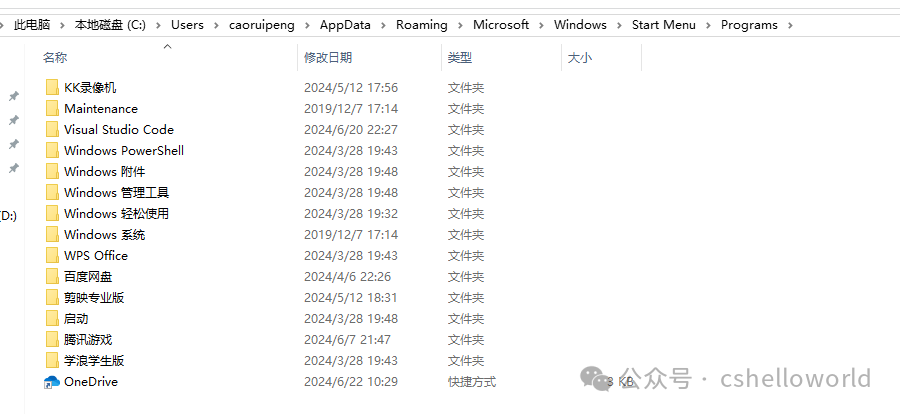Click the 百度网盘 folder icon

[52, 277]
